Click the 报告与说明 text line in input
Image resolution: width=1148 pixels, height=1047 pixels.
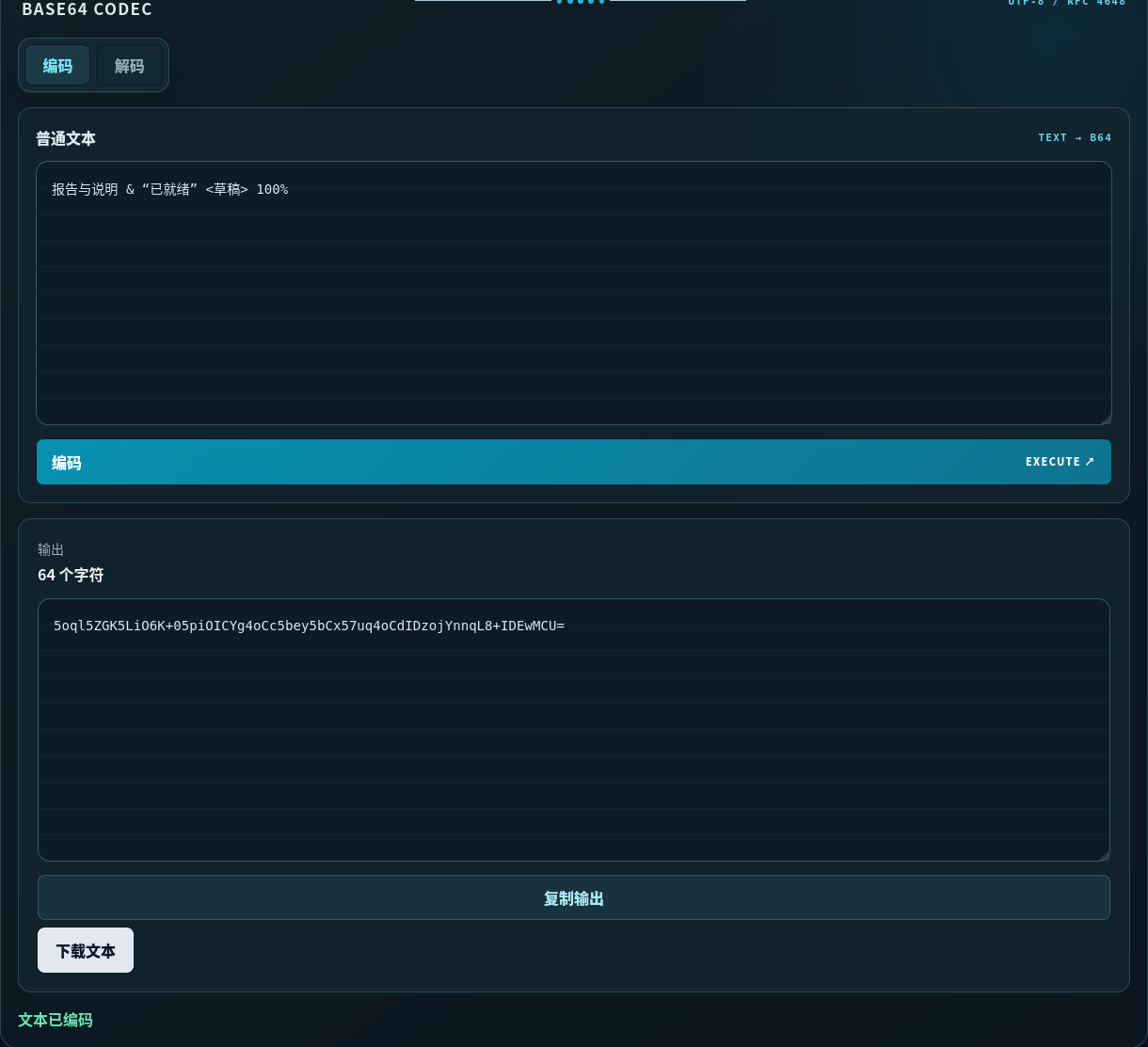pos(170,189)
